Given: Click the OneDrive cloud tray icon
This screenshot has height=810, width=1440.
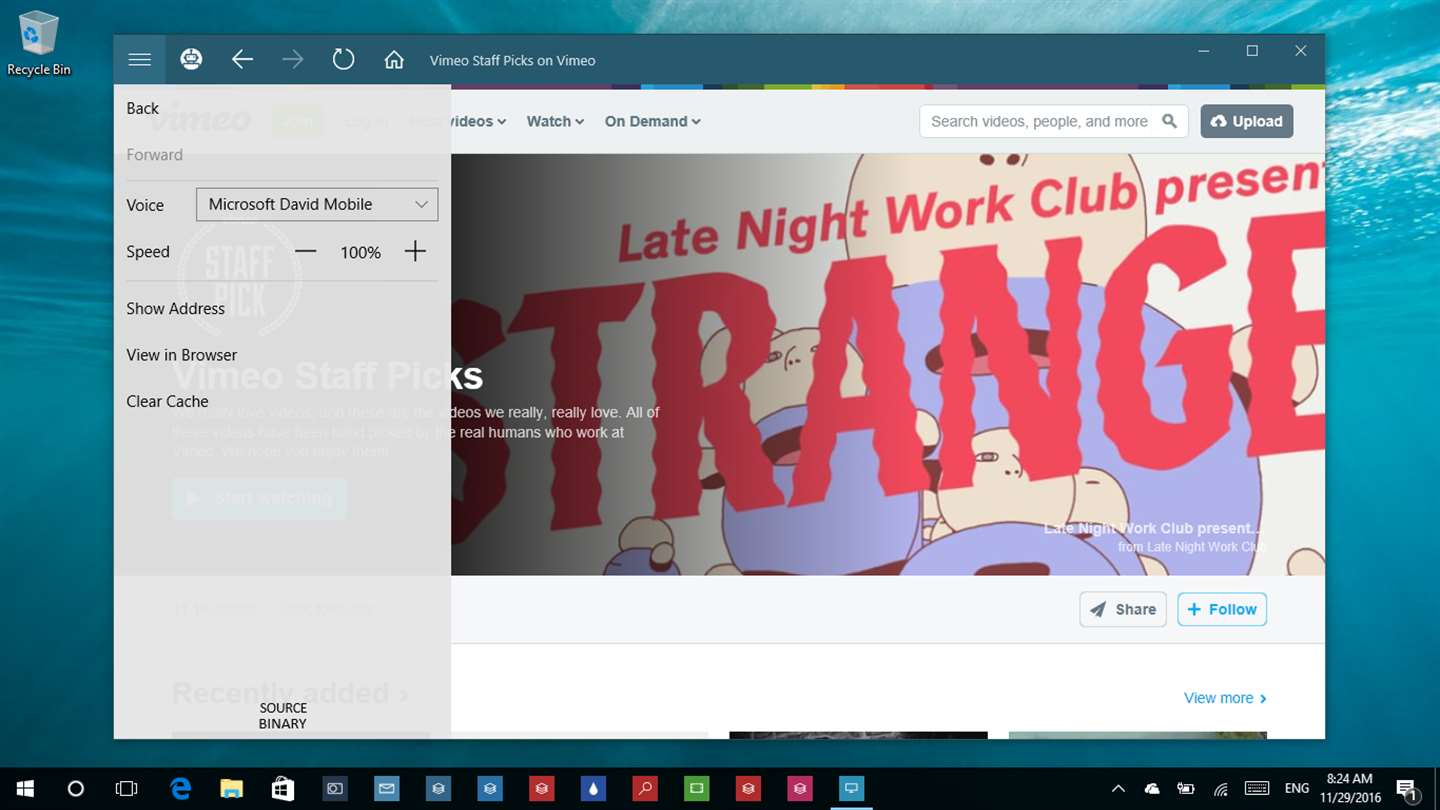Looking at the screenshot, I should click(x=1152, y=789).
